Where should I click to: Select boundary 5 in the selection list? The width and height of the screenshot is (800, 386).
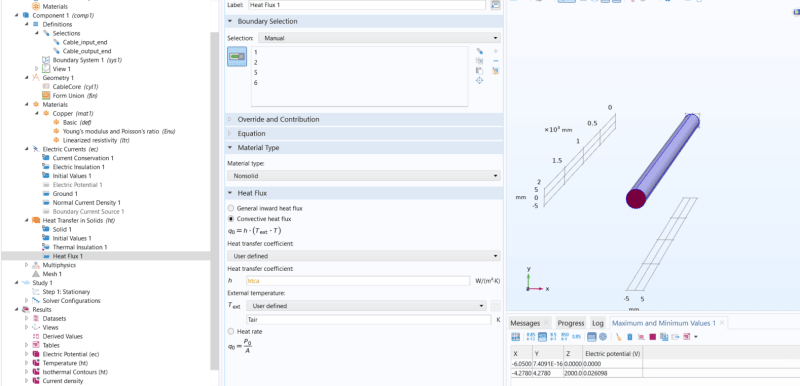255,72
